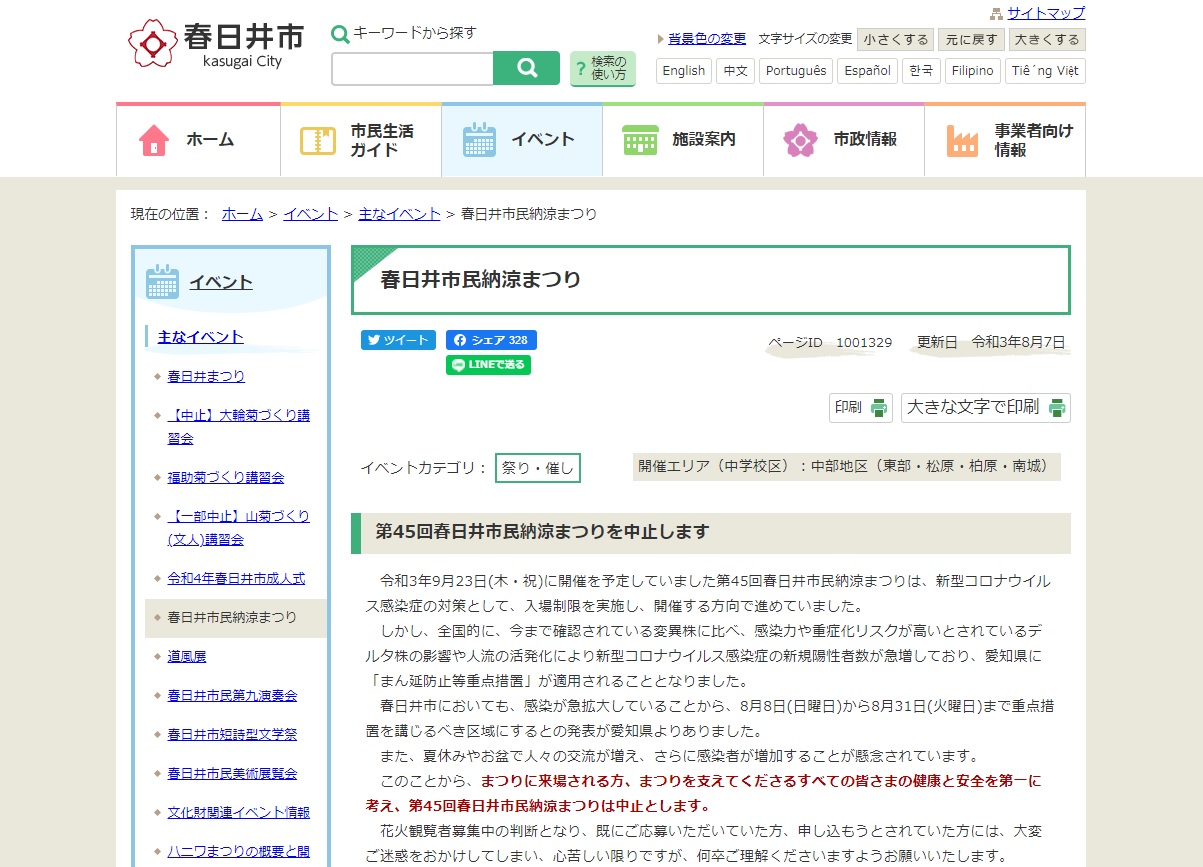Viewport: 1203px width, 867px height.
Task: Click the 市民生活ガイド book icon
Action: (318, 140)
